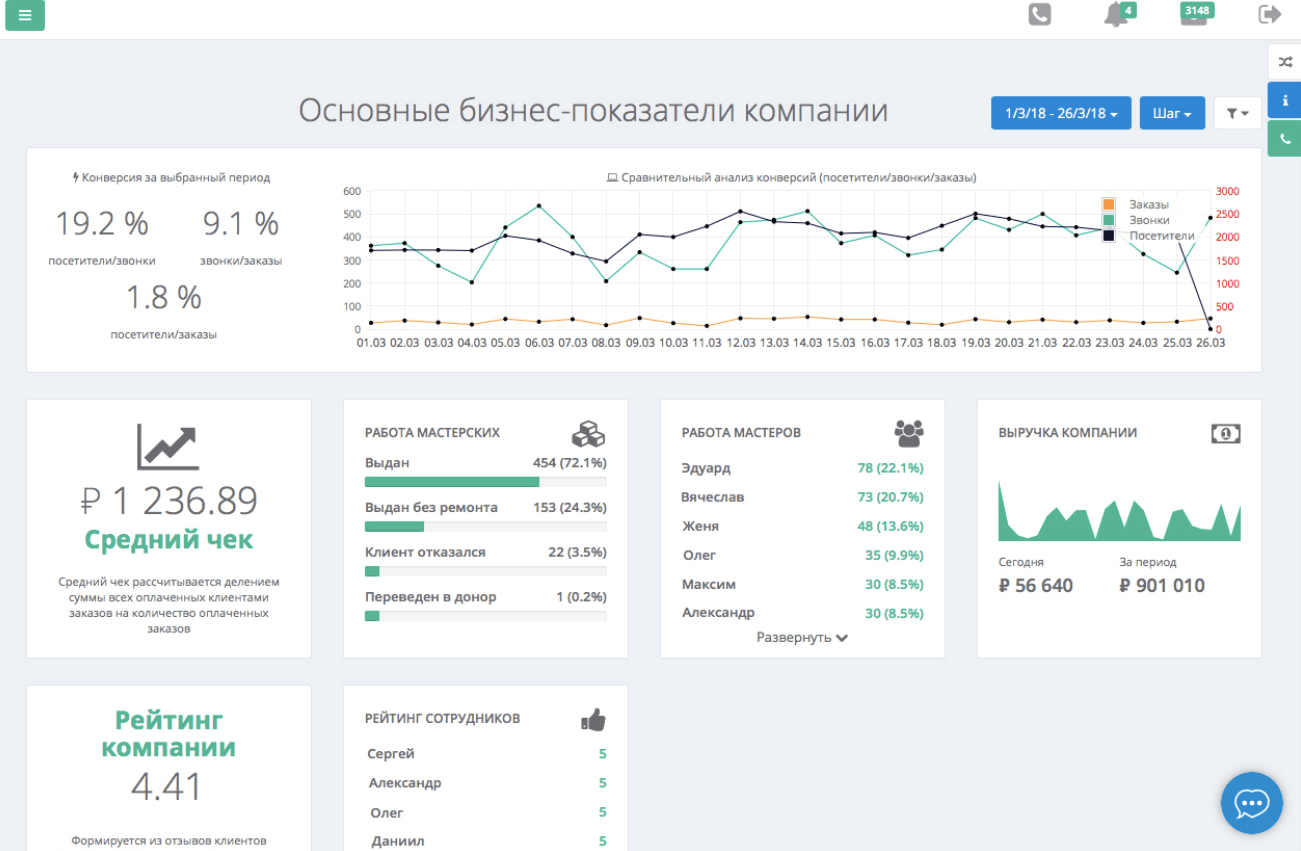Open the floating chat bubble bottom right
The height and width of the screenshot is (851, 1301).
pyautogui.click(x=1251, y=803)
